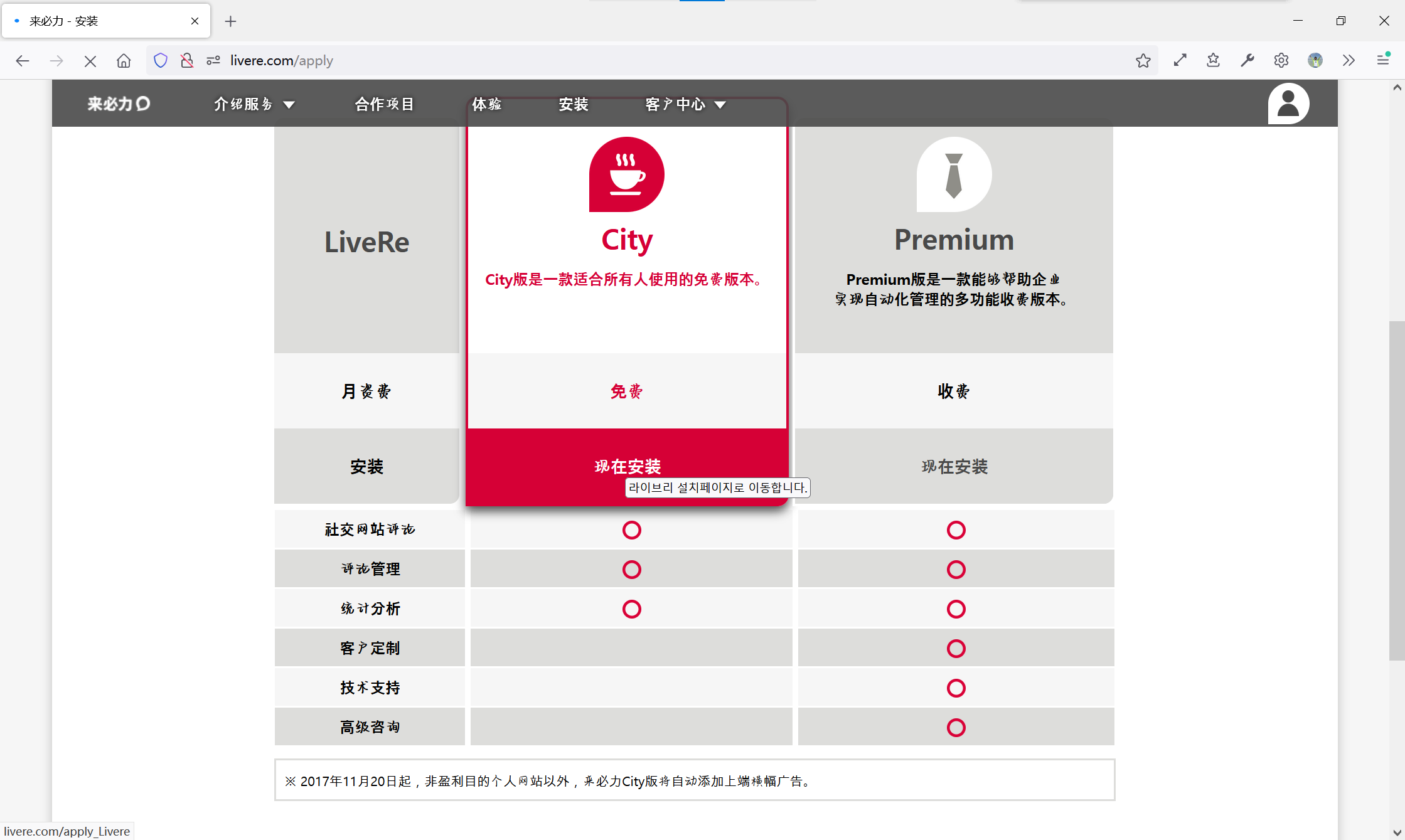Open the wrench developer tools icon
This screenshot has height=840, width=1405.
[1247, 61]
